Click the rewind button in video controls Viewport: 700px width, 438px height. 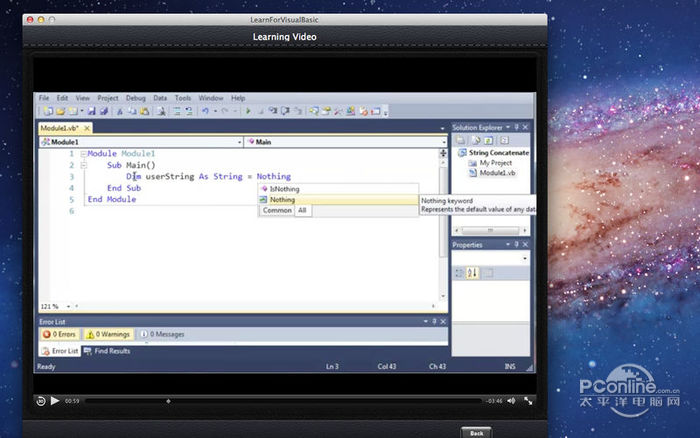(x=41, y=400)
